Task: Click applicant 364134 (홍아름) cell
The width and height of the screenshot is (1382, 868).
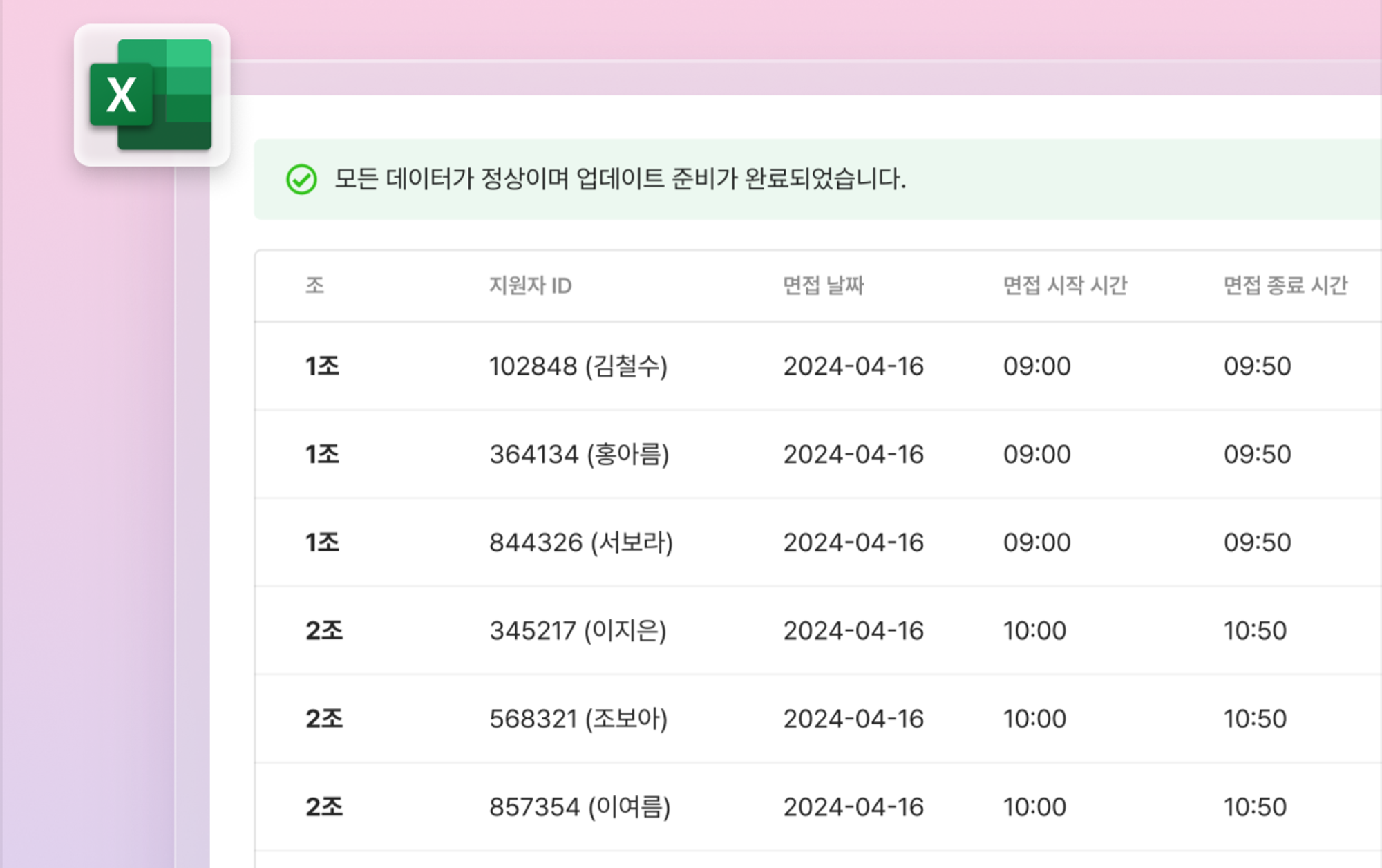Action: [579, 455]
